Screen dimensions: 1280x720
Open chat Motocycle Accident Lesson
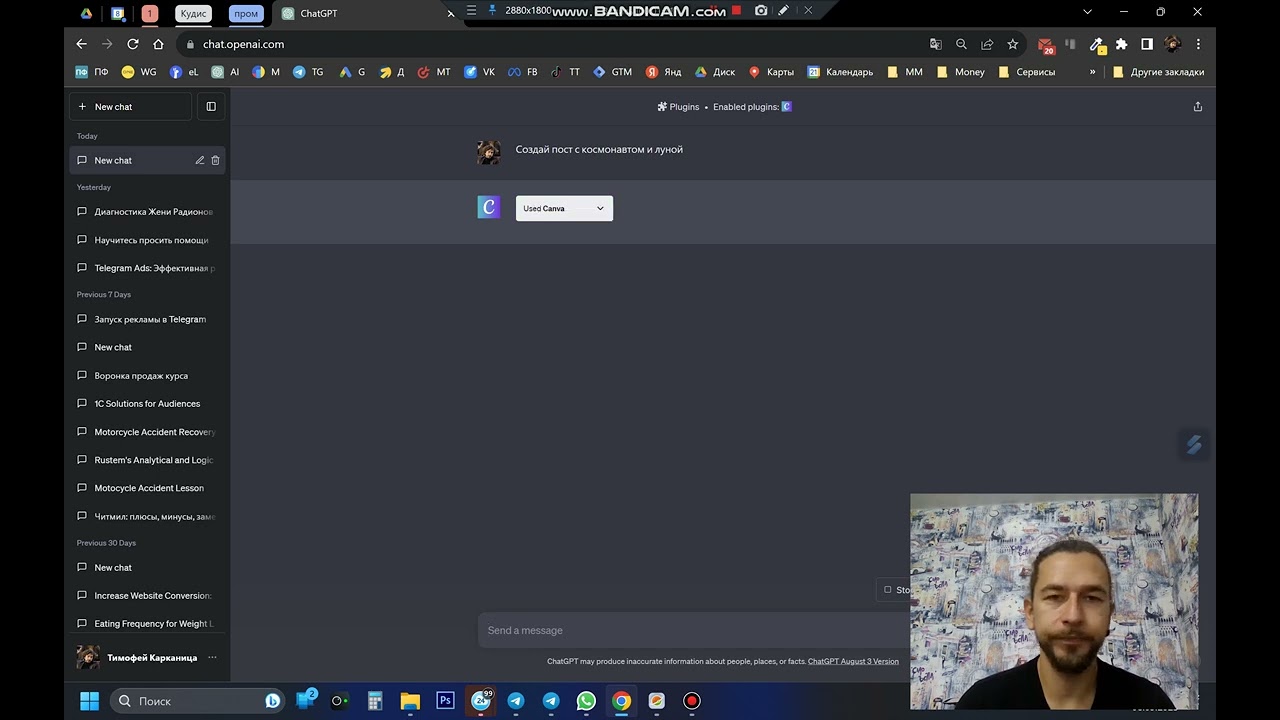pos(147,488)
